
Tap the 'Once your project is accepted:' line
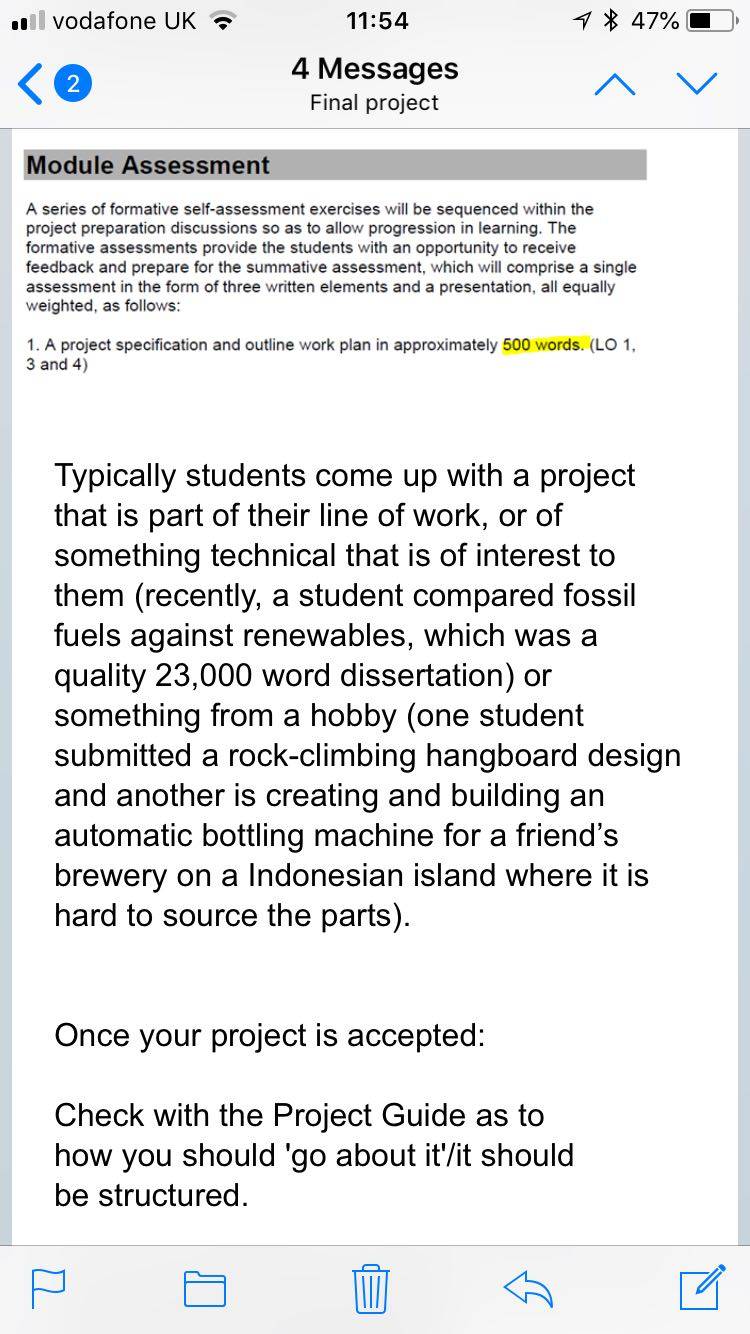[x=270, y=1035]
